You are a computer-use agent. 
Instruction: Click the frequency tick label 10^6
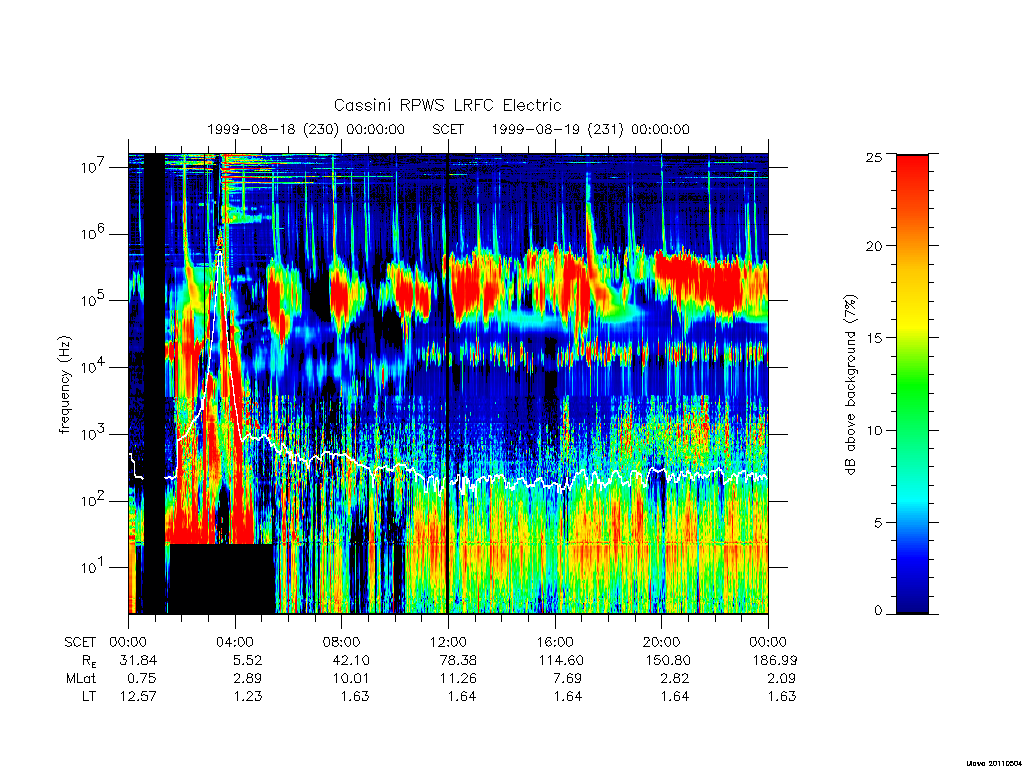pyautogui.click(x=94, y=233)
